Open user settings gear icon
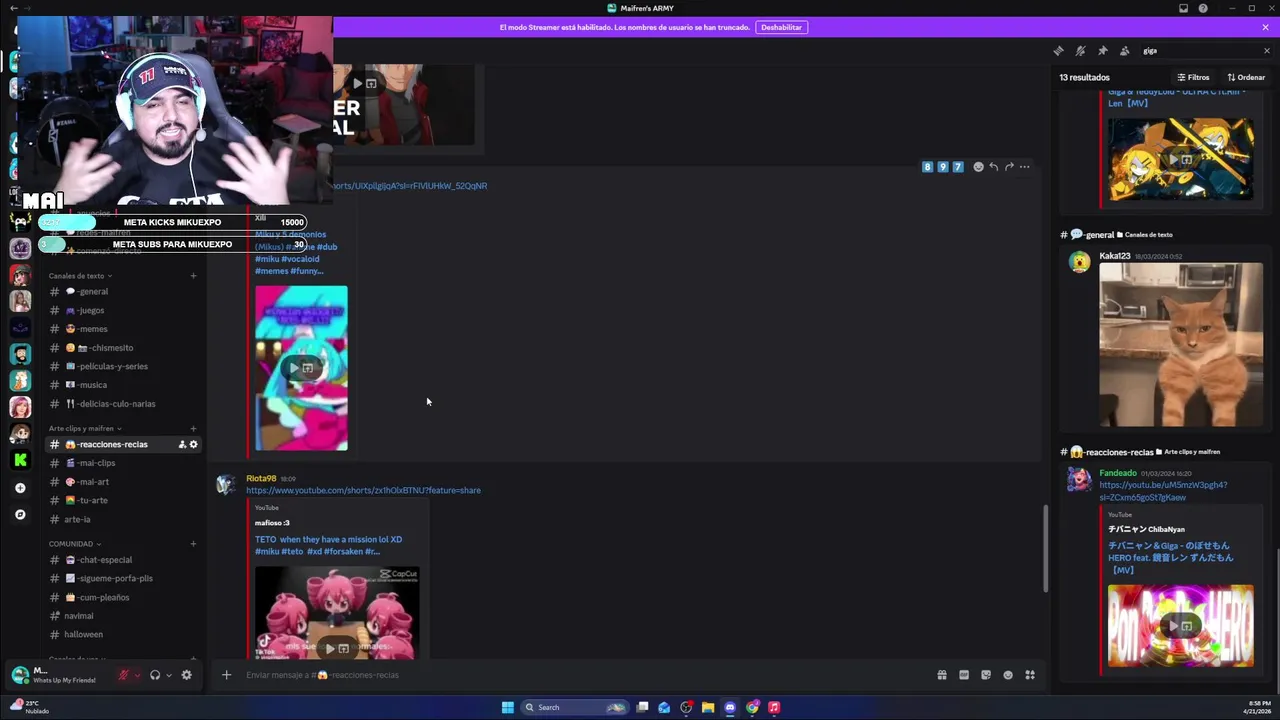 pyautogui.click(x=186, y=675)
